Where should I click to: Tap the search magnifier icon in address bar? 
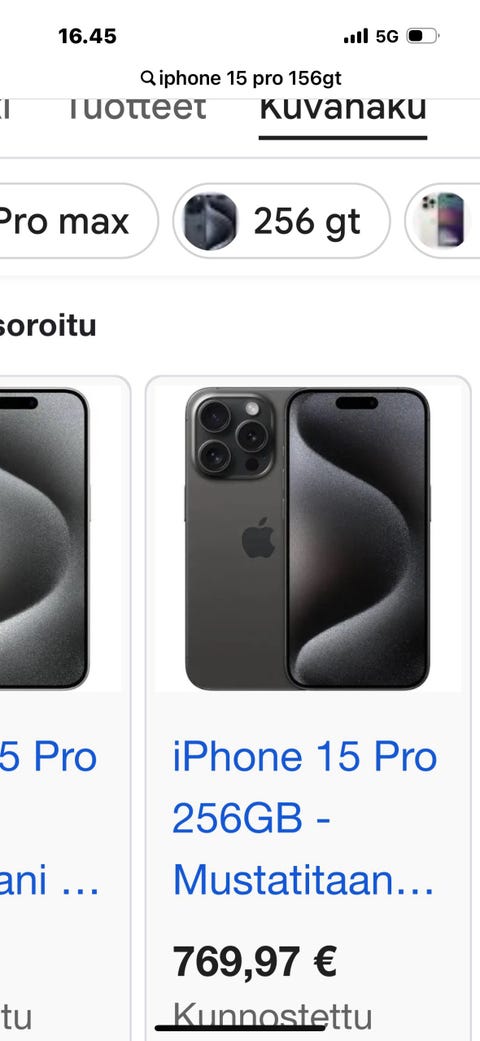[147, 78]
